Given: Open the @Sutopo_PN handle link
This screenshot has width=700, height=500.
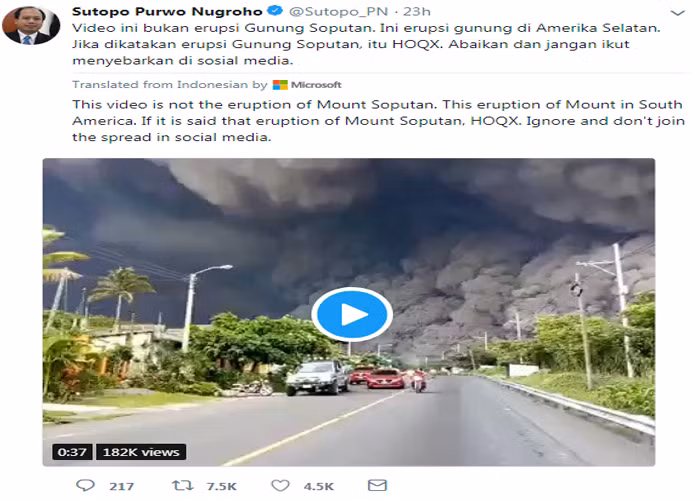Looking at the screenshot, I should coord(338,12).
